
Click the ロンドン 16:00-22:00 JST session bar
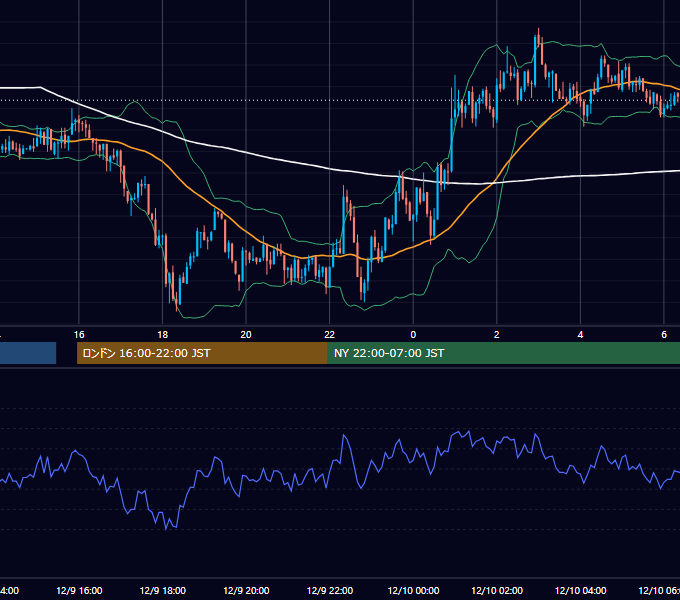point(202,353)
